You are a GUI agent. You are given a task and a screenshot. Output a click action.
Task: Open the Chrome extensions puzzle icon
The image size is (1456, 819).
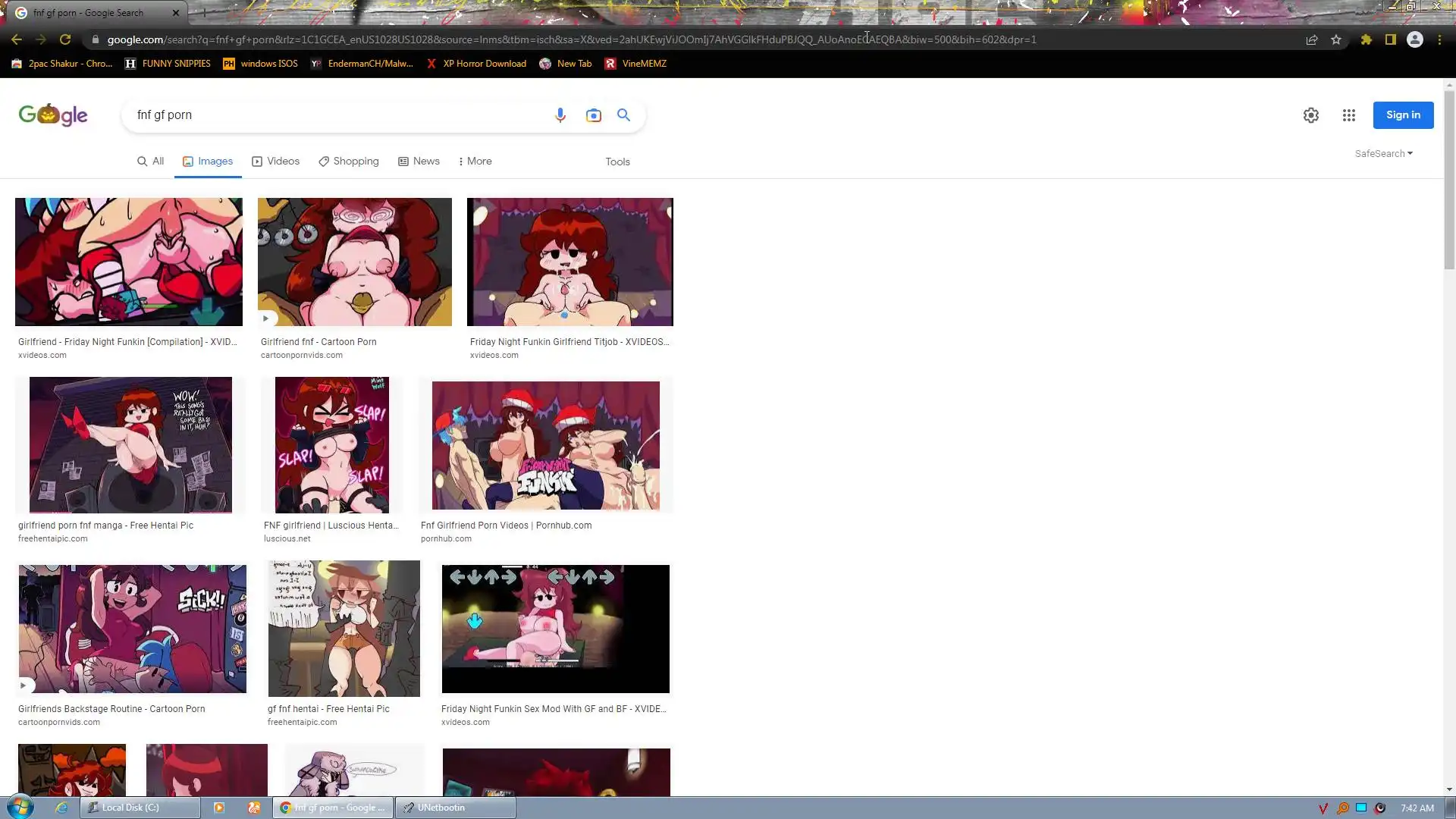[1366, 39]
